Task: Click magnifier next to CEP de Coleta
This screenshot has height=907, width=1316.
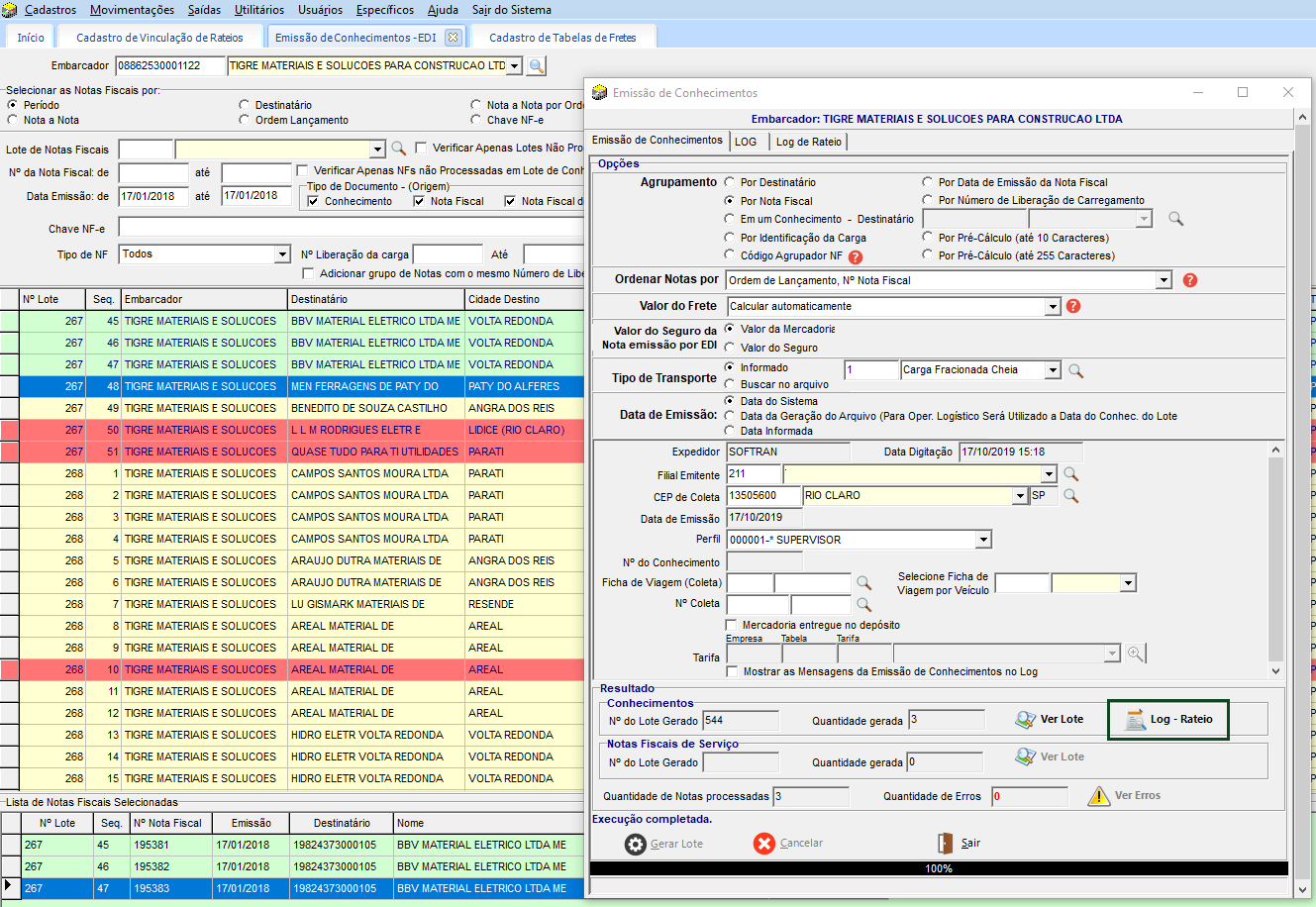Action: click(1070, 495)
